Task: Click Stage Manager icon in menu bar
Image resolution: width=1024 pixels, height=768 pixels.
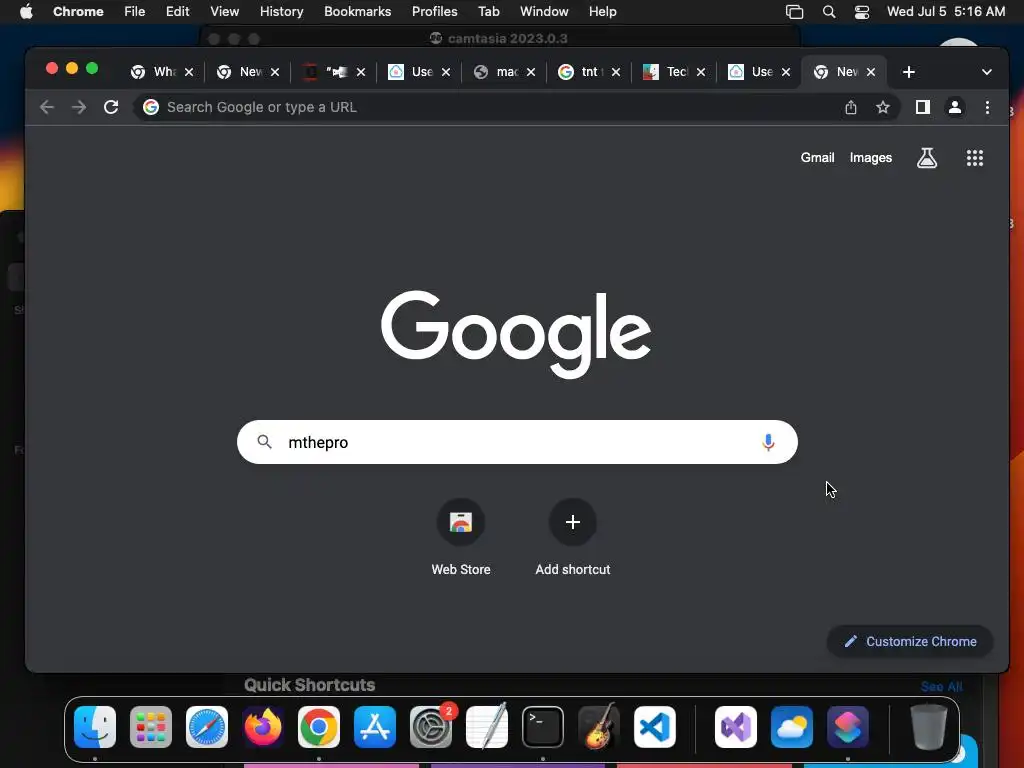Action: tap(794, 12)
